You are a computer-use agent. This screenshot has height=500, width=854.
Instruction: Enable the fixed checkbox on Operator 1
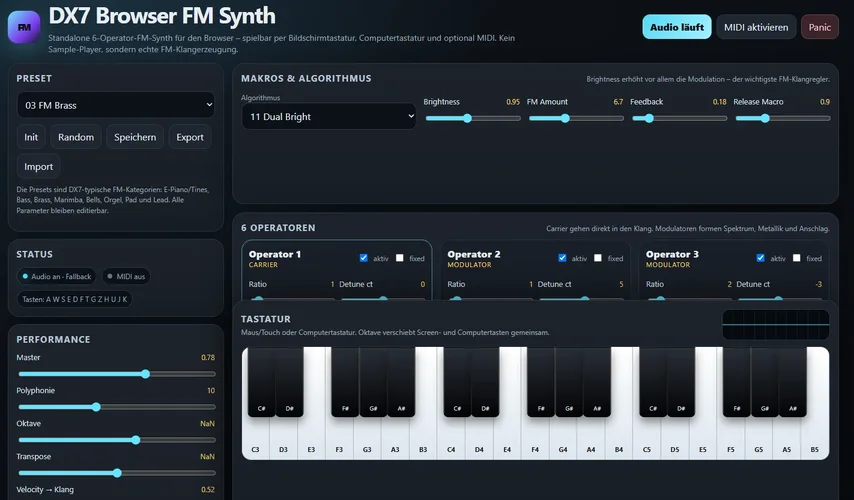(x=400, y=258)
